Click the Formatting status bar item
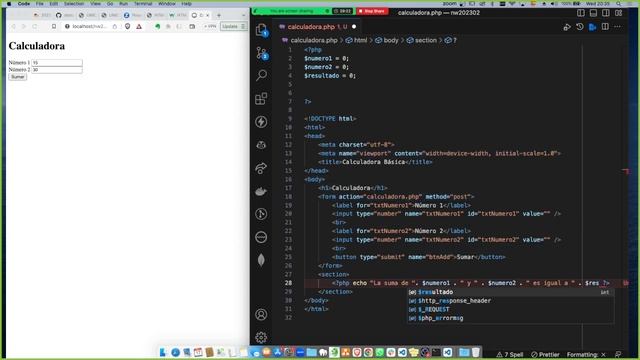 [586, 354]
